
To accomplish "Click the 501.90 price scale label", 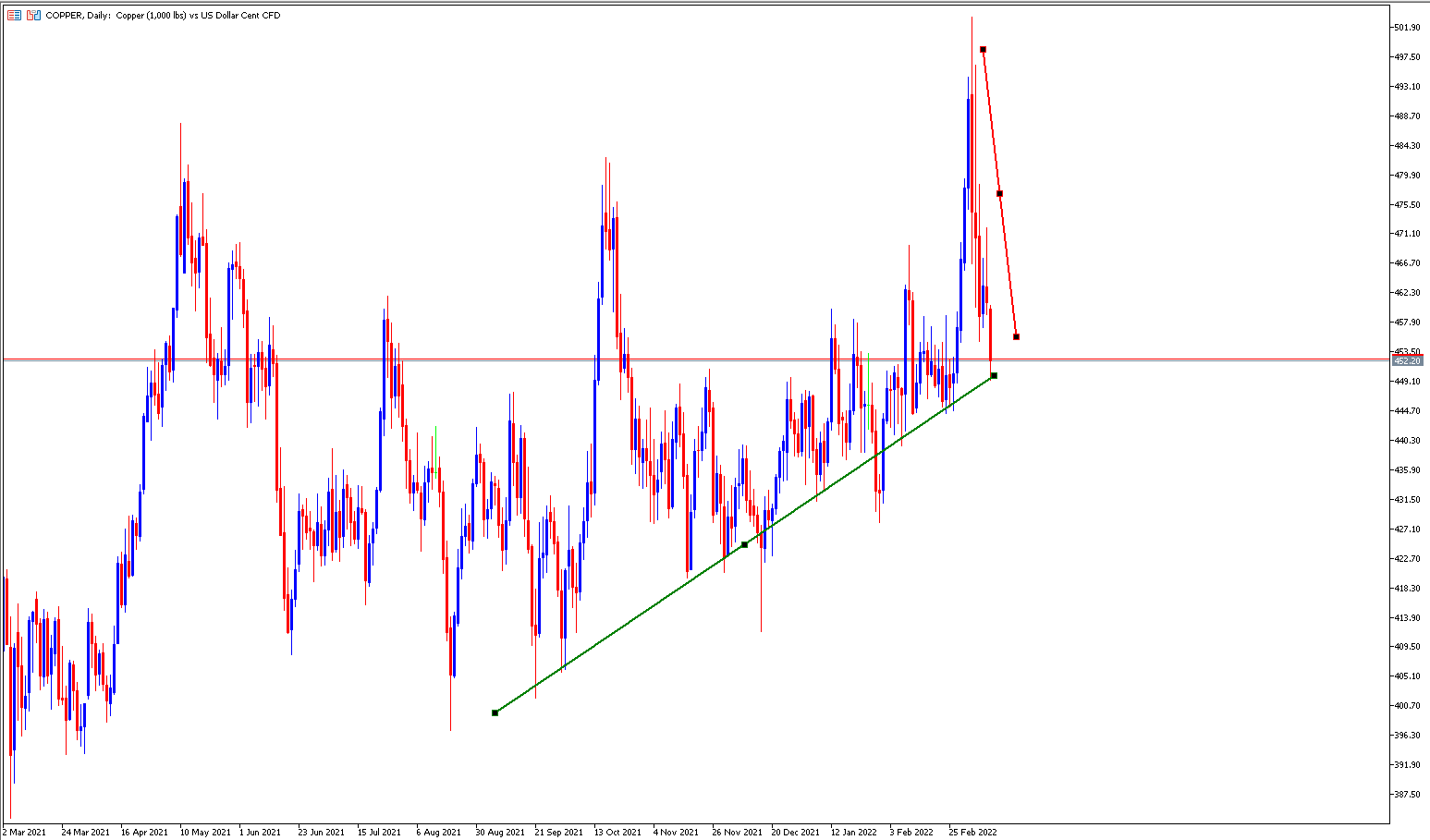I will coord(1407,28).
